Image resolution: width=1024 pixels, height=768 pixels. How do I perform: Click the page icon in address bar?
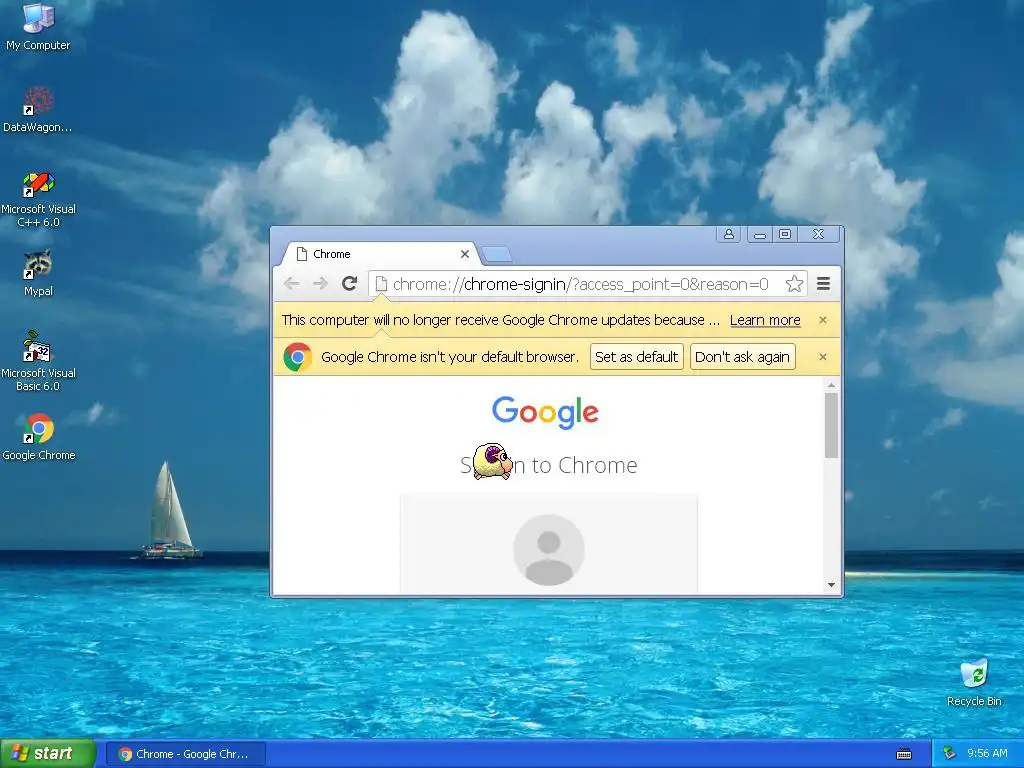pos(381,284)
